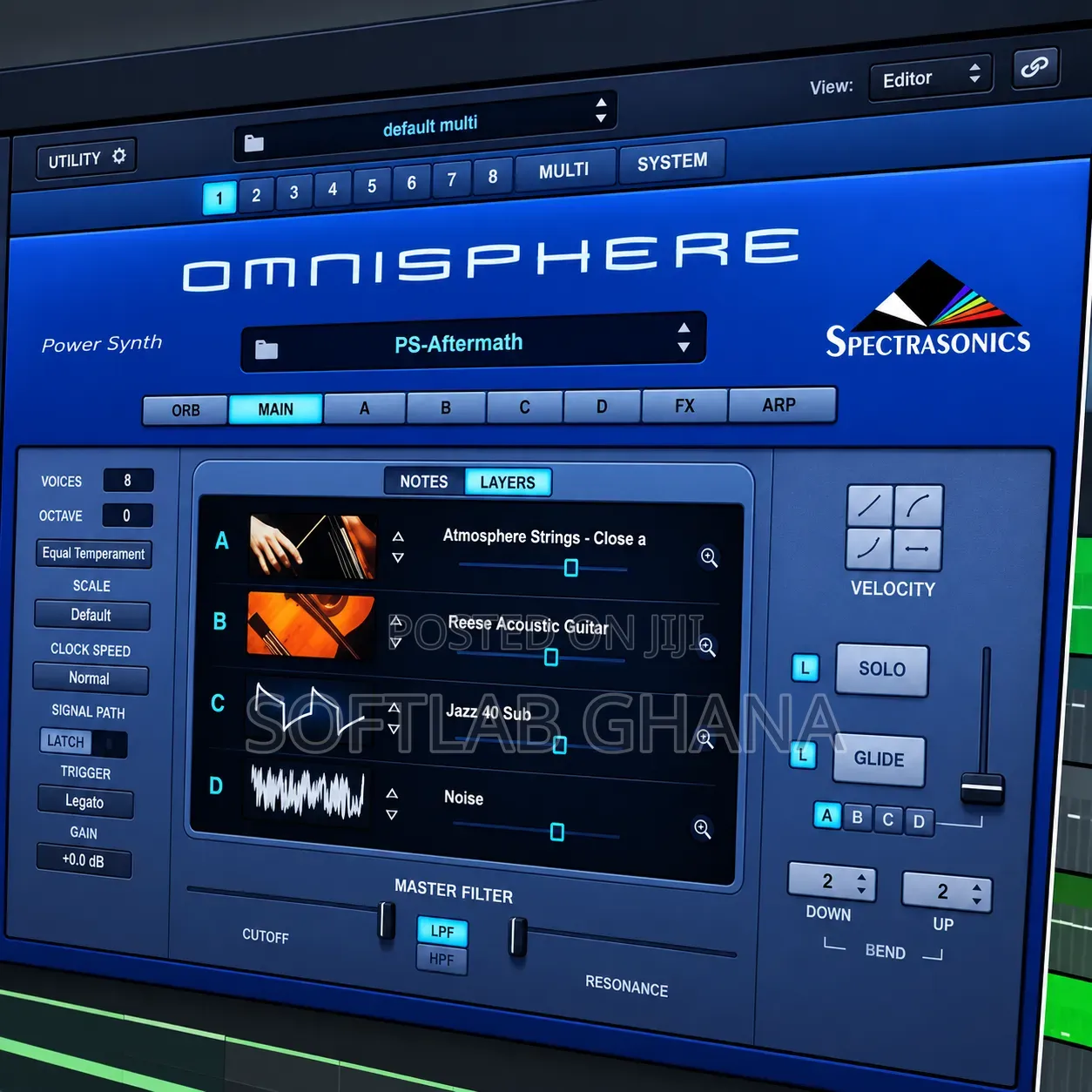Viewport: 1092px width, 1092px height.
Task: Switch to the MAIN tab
Action: click(x=276, y=409)
